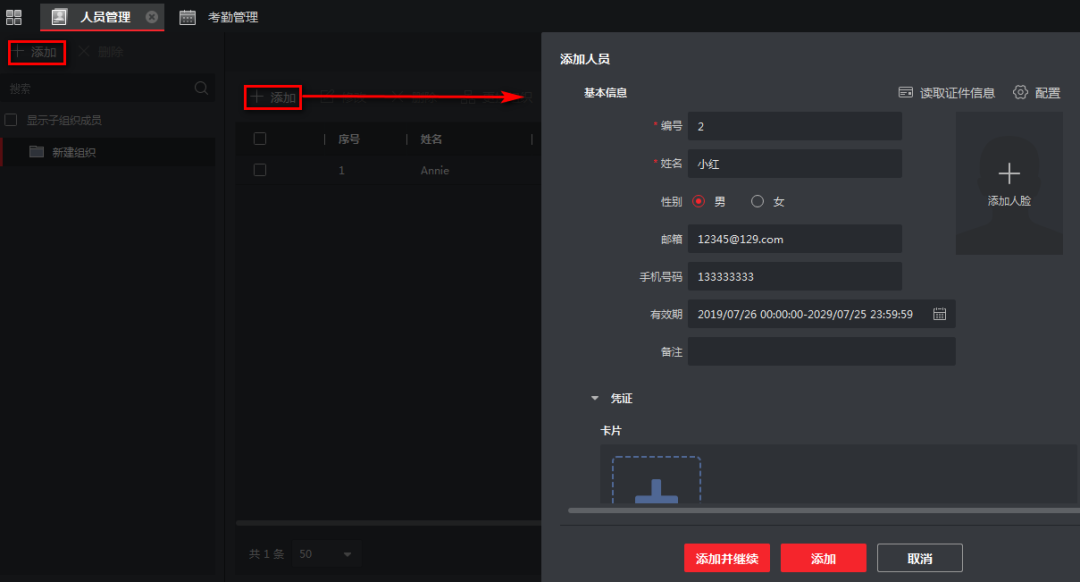Screen dimensions: 1080x582
Task: Select the female gender radio button
Action: pyautogui.click(x=757, y=201)
